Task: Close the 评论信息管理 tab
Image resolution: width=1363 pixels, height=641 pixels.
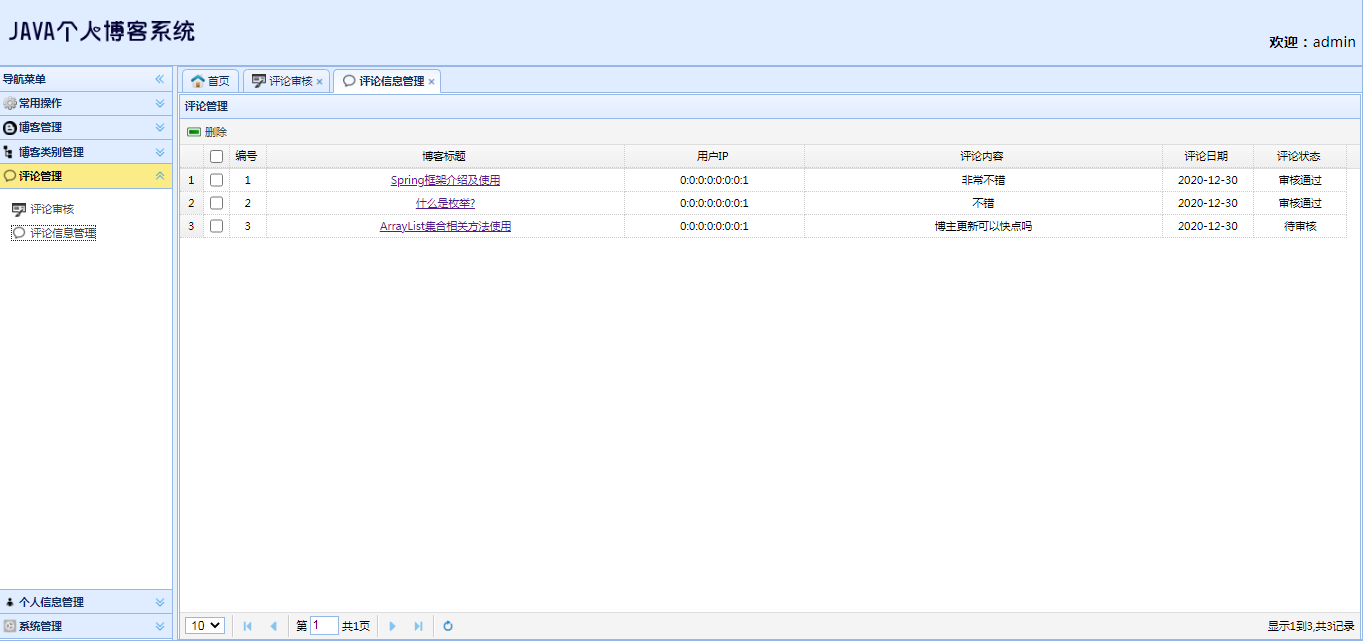Action: pos(431,82)
